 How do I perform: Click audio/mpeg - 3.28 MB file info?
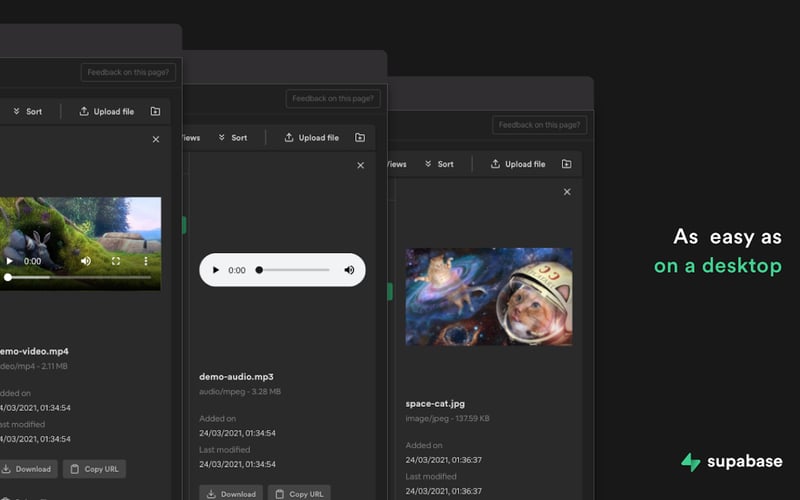click(x=240, y=392)
